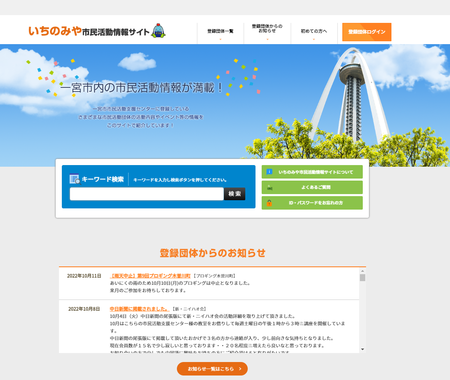Expand the 初めての方へ menu
The height and width of the screenshot is (380, 450).
(x=314, y=32)
